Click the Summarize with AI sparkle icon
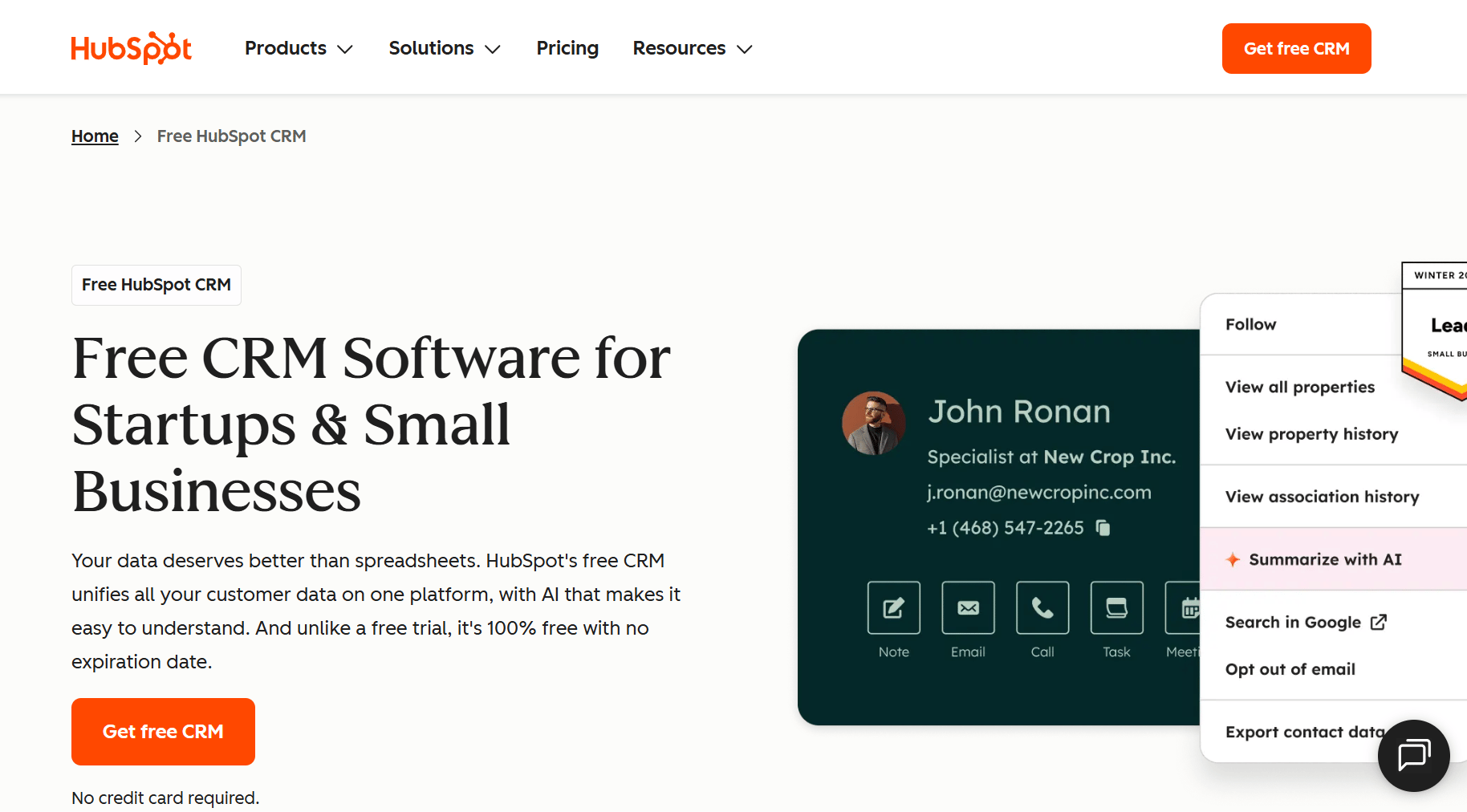This screenshot has height=812, width=1467. point(1233,559)
